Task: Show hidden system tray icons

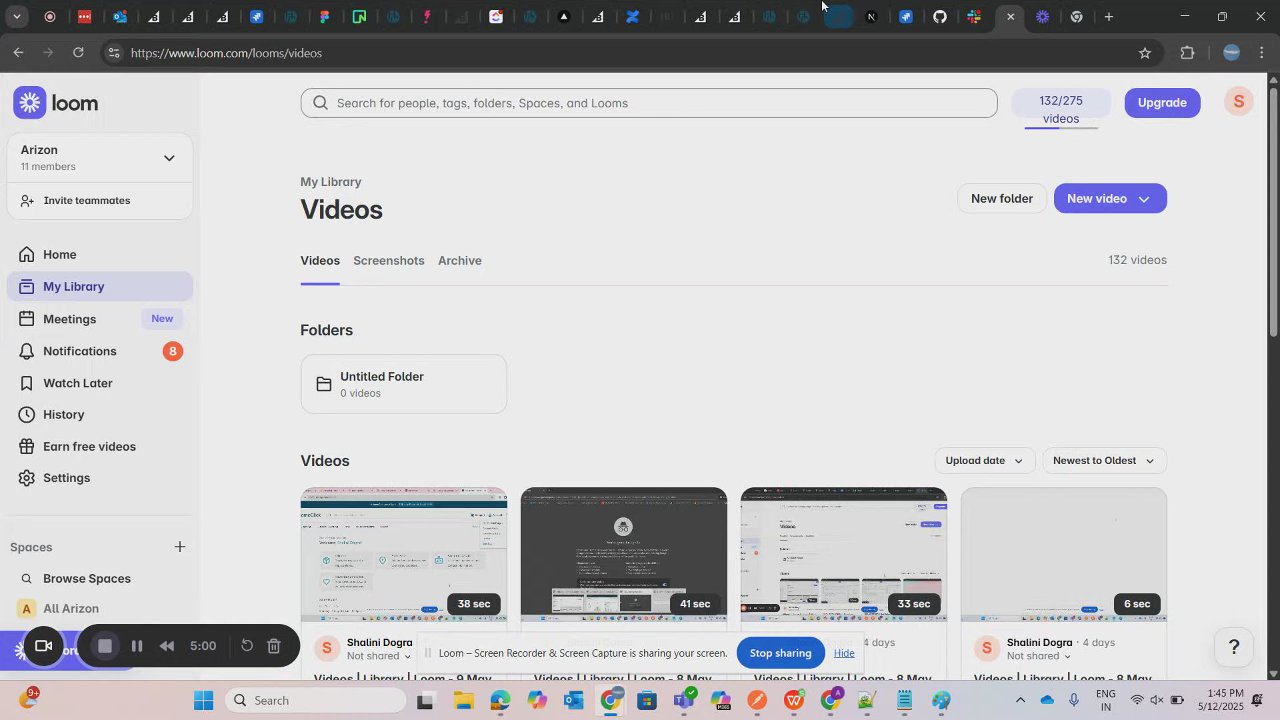Action: 1020,700
